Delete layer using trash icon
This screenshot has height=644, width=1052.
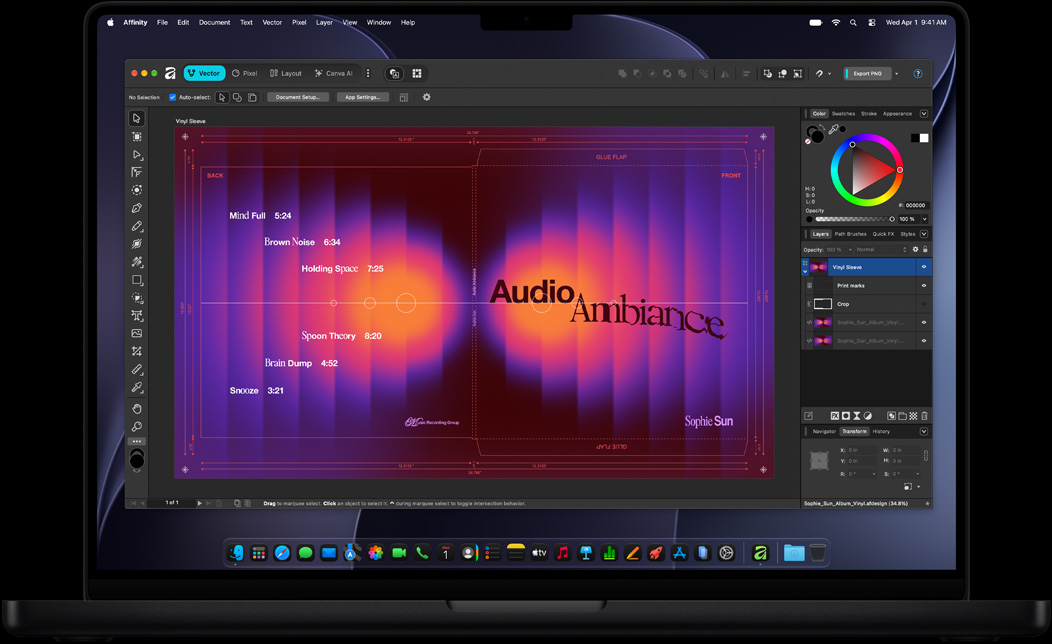[925, 416]
